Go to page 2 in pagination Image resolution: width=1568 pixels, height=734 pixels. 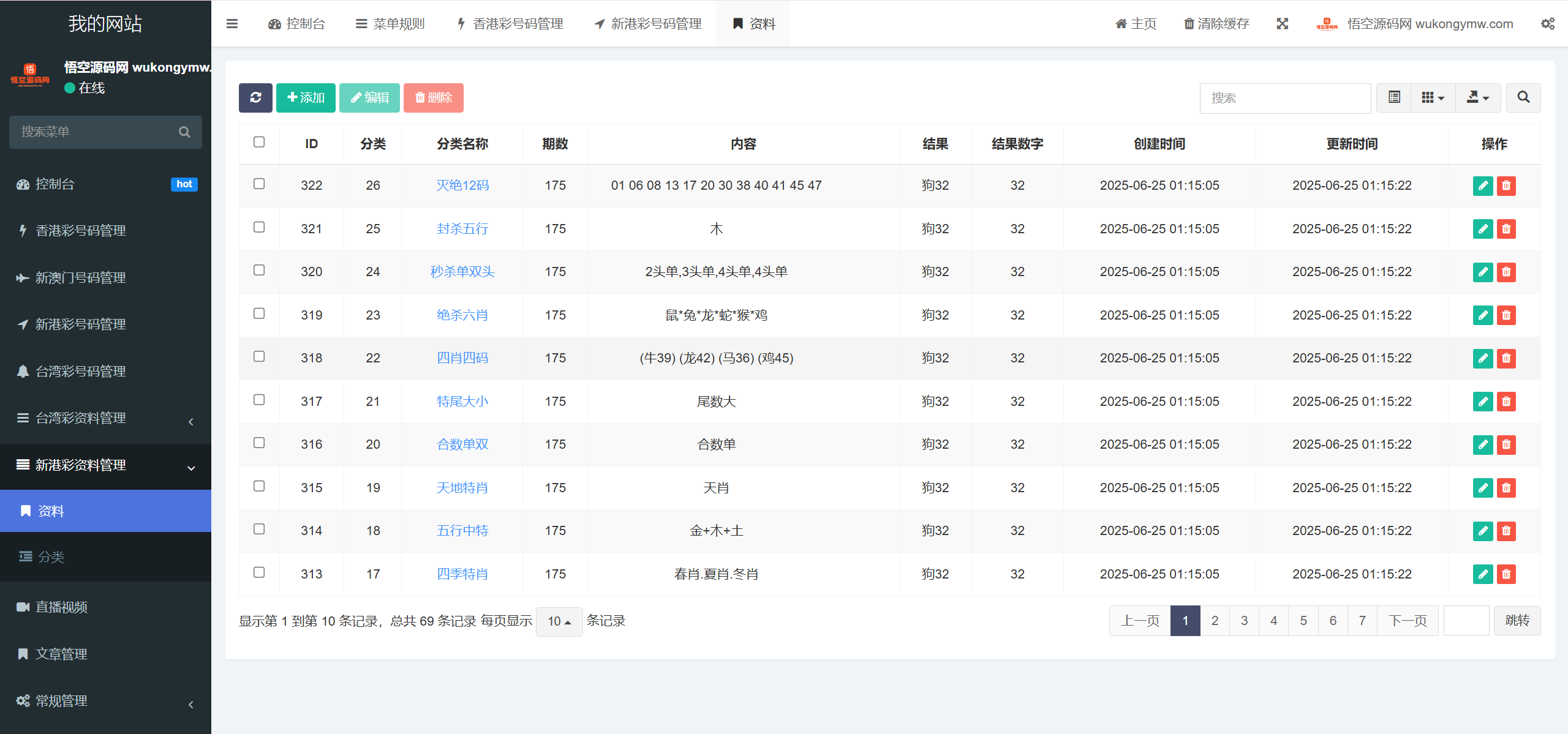pyautogui.click(x=1215, y=621)
